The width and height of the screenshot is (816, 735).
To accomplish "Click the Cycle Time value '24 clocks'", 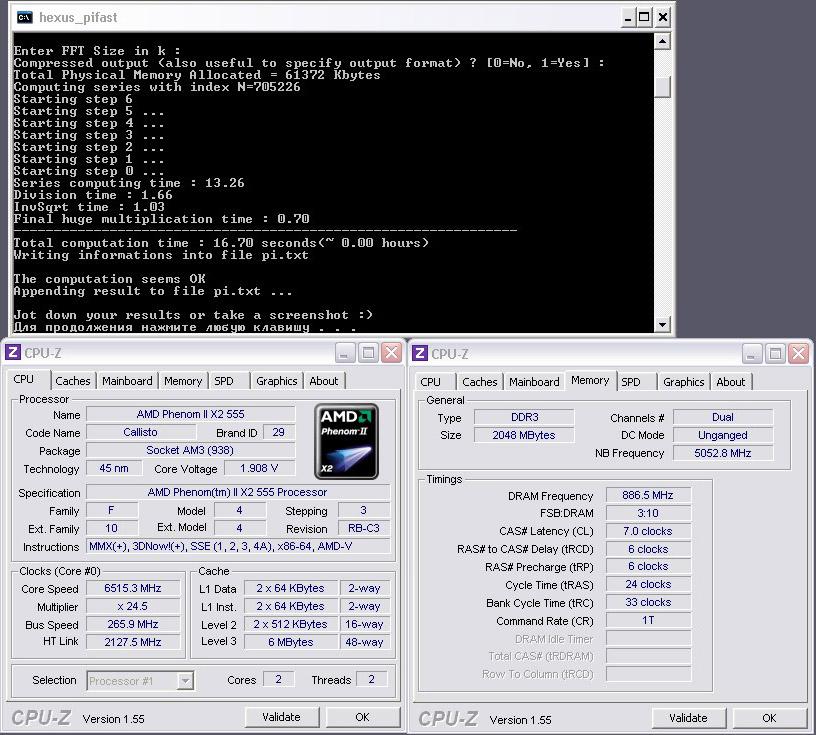I will (648, 585).
